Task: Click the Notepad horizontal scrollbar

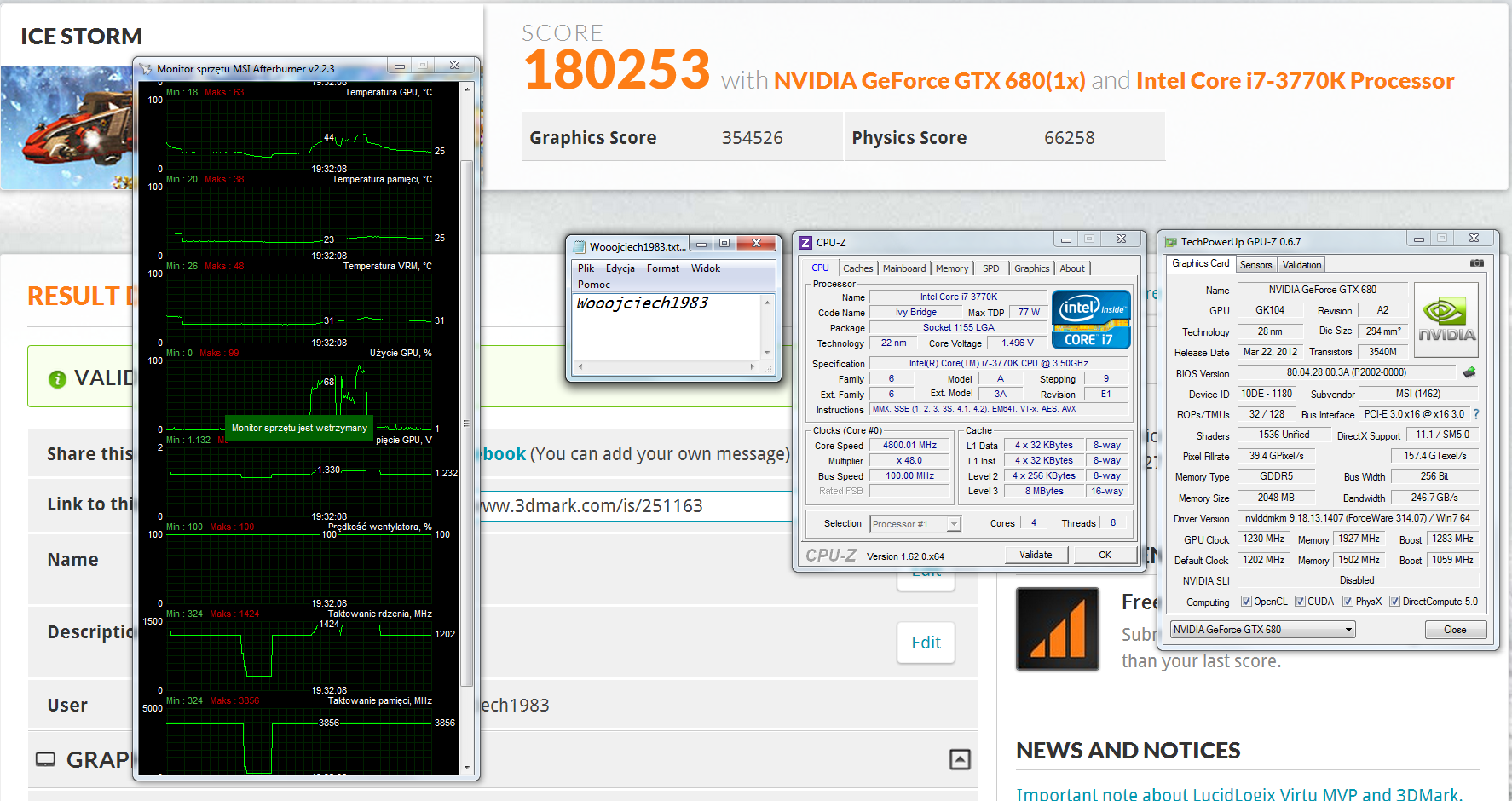Action: (x=667, y=366)
